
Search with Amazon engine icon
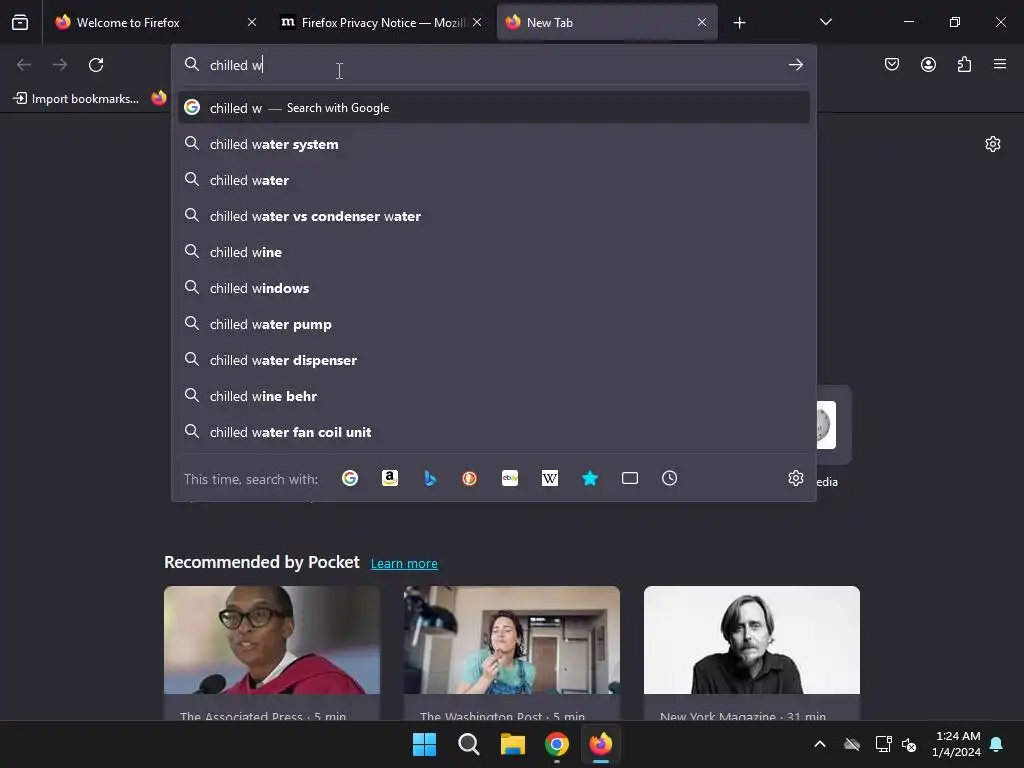click(389, 478)
